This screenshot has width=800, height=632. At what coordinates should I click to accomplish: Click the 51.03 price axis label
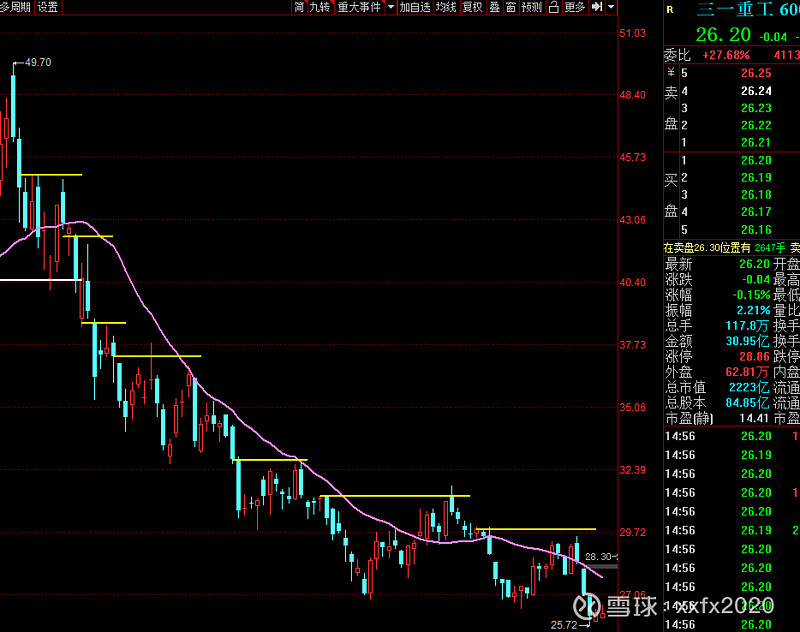[633, 33]
